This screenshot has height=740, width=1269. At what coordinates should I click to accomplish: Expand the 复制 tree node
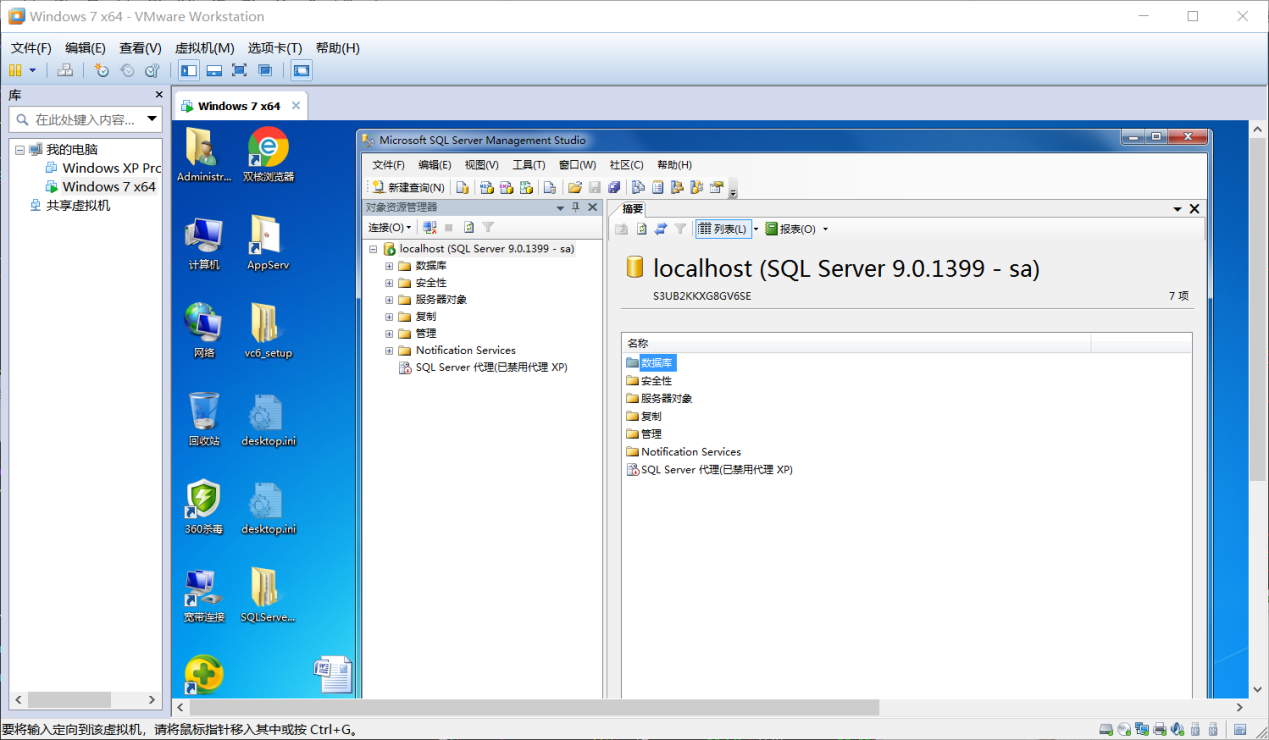coord(390,317)
